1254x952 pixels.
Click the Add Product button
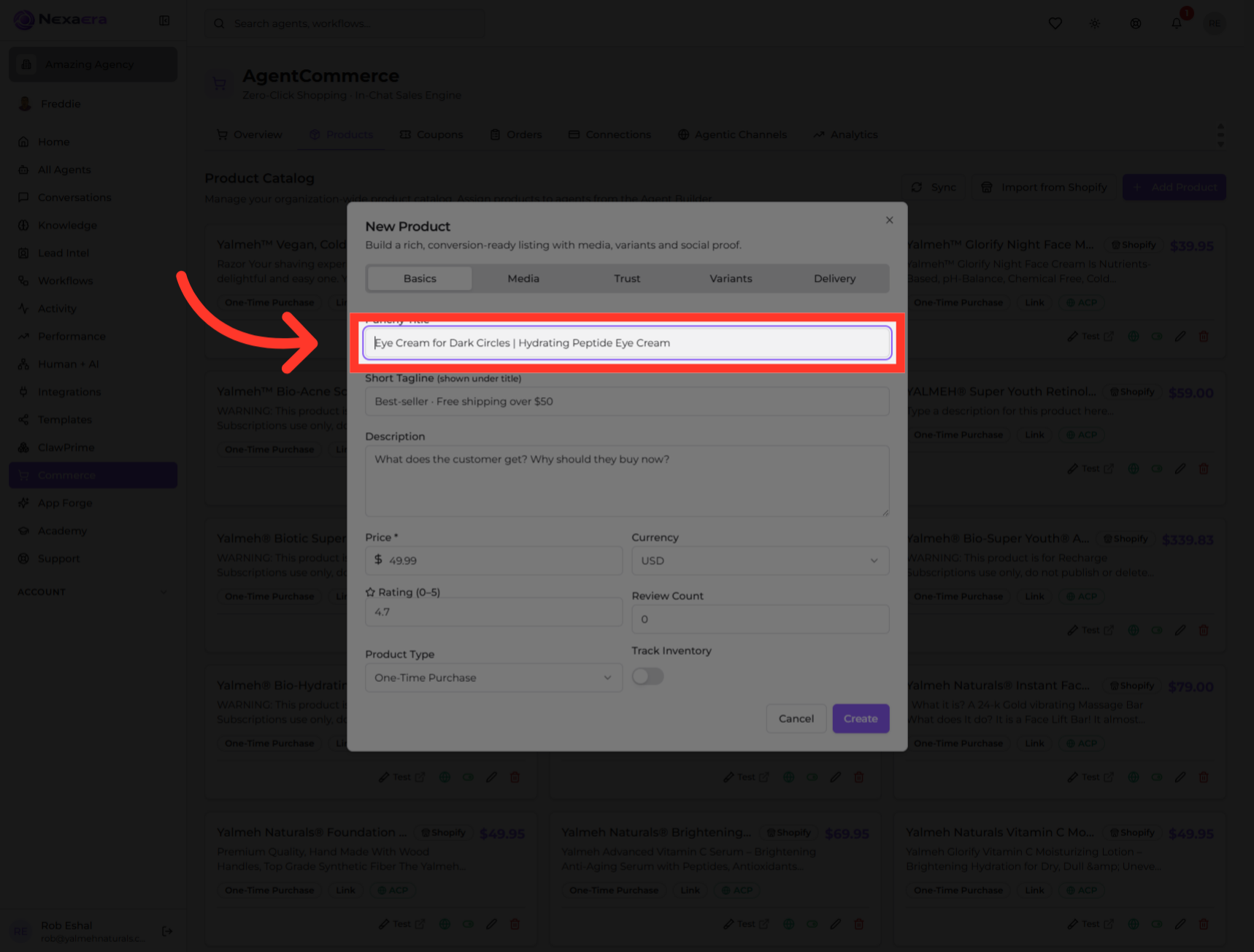[1174, 187]
